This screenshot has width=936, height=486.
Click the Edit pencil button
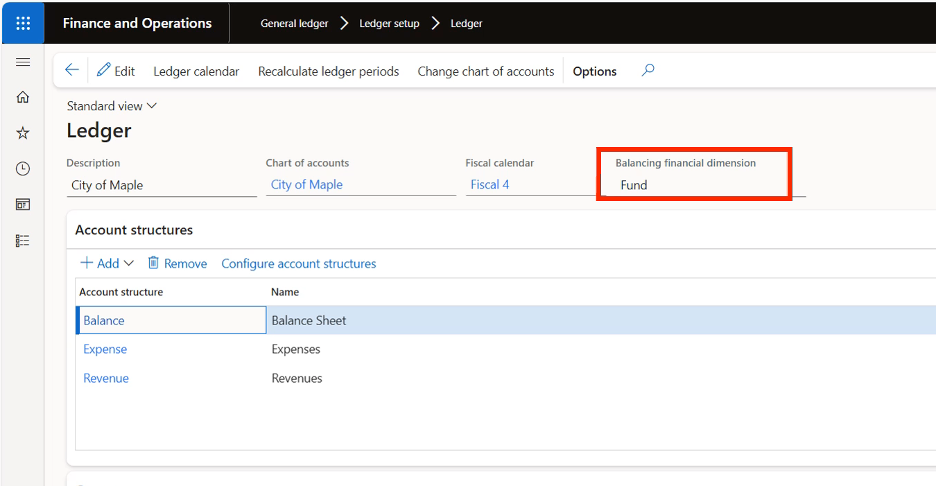(x=116, y=71)
